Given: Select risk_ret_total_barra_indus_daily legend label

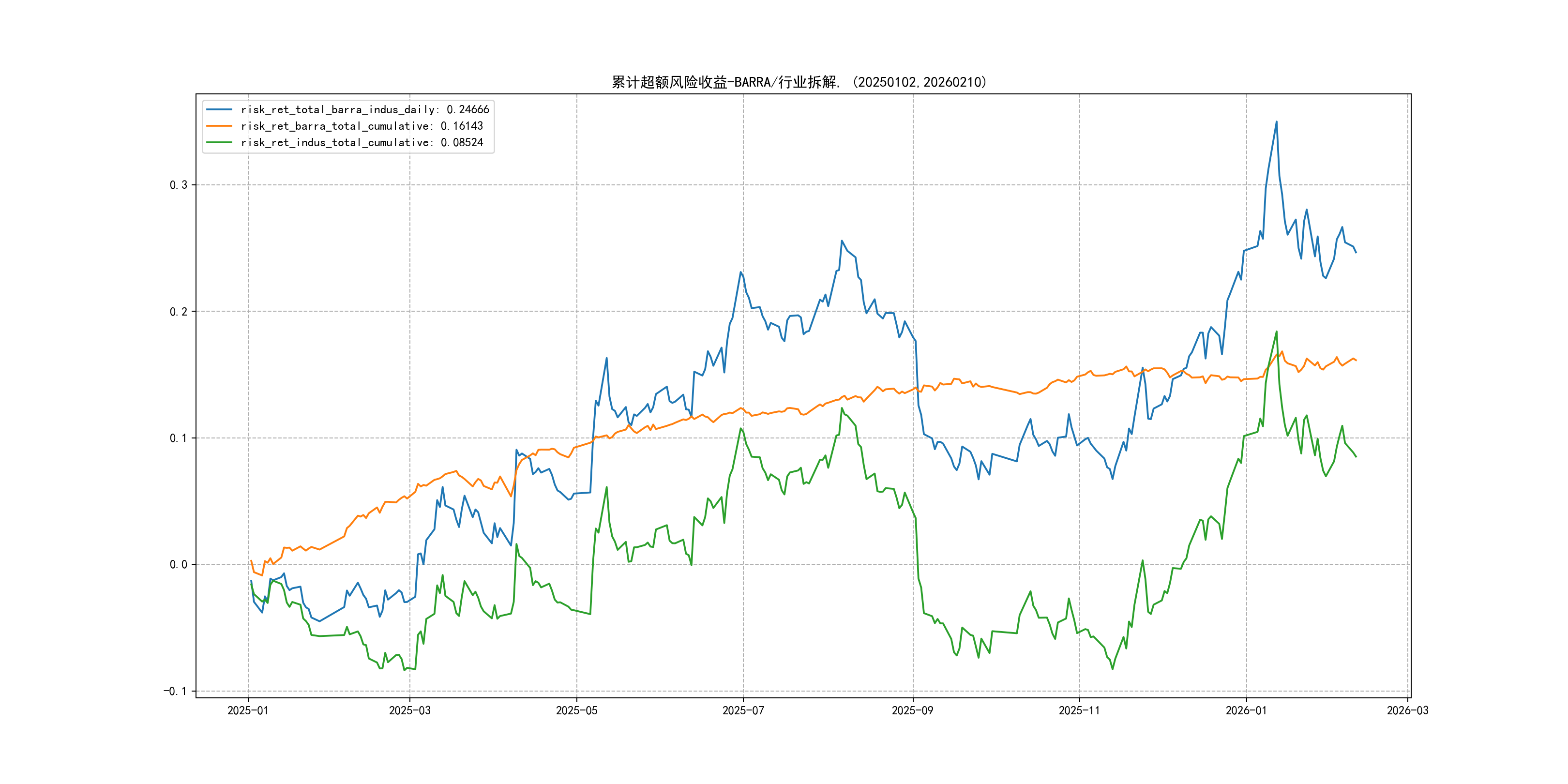Looking at the screenshot, I should (x=364, y=109).
